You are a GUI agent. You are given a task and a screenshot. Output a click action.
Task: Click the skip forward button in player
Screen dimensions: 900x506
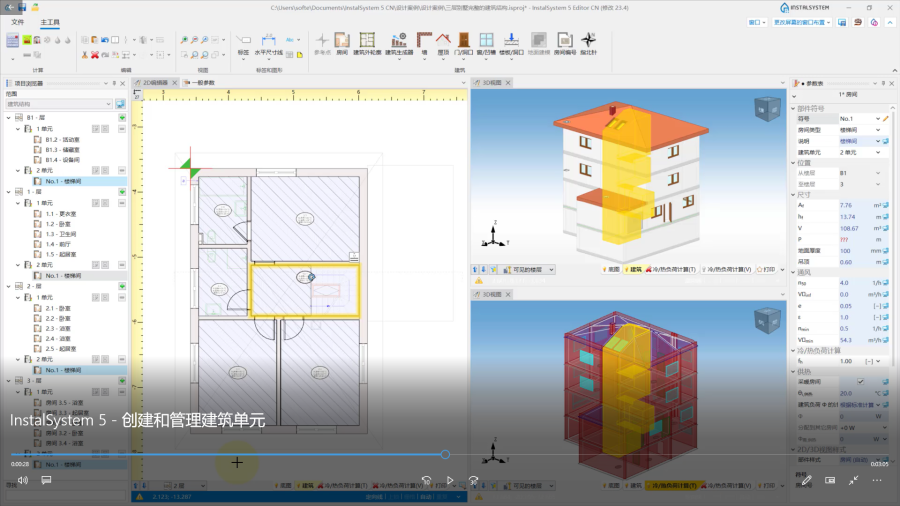coord(473,480)
